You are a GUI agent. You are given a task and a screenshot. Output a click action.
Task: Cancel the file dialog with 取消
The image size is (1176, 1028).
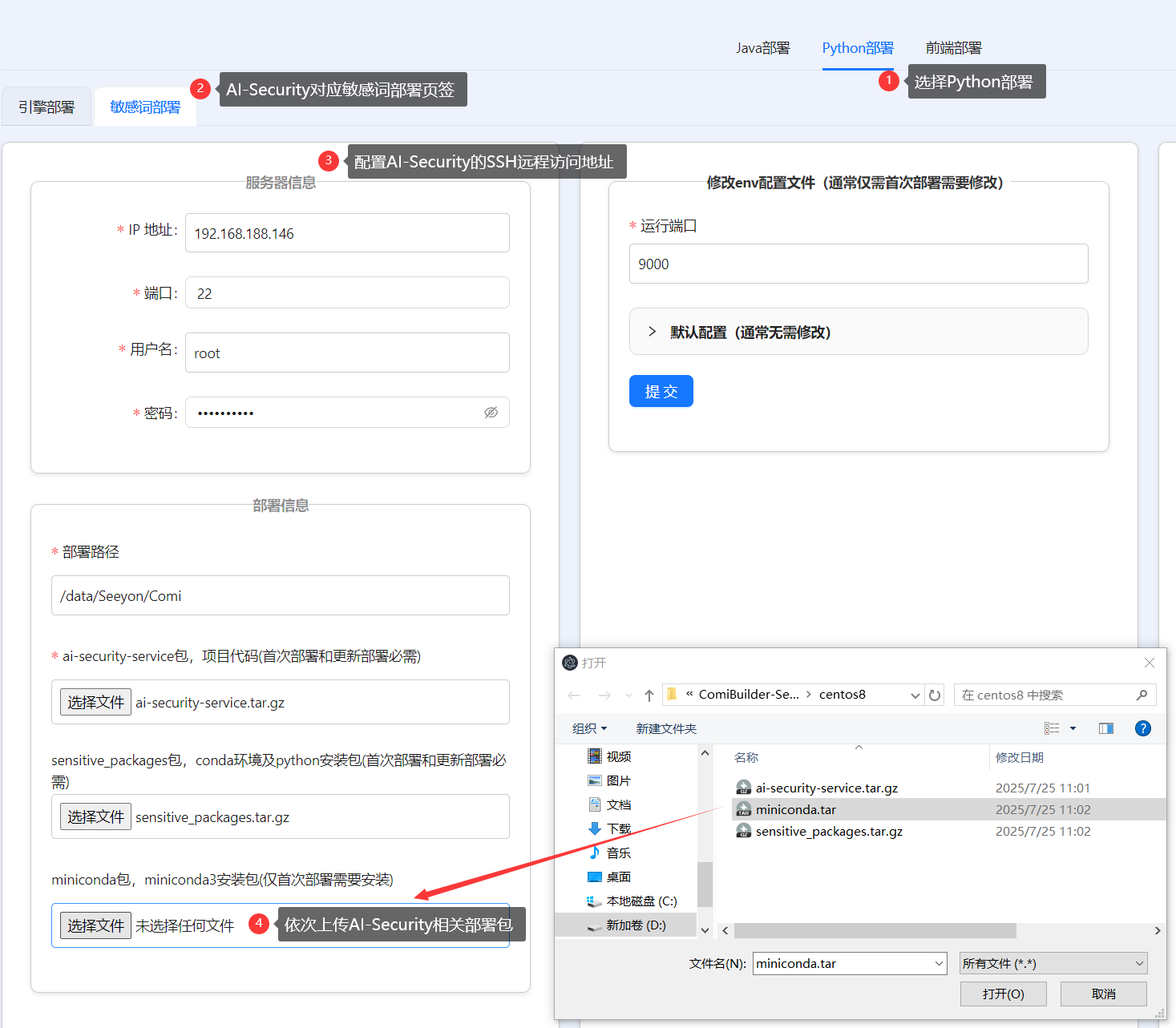click(x=1104, y=994)
